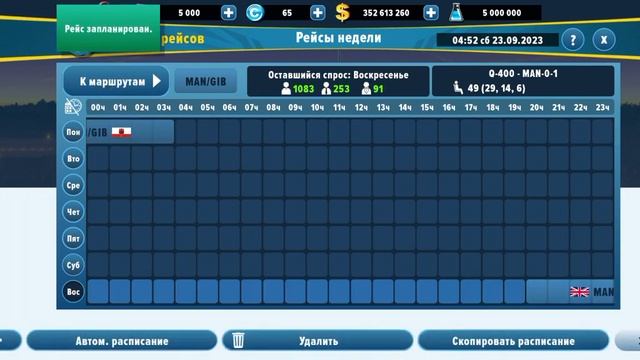Tap the blue C coin icon
The image size is (640, 360).
(x=254, y=13)
